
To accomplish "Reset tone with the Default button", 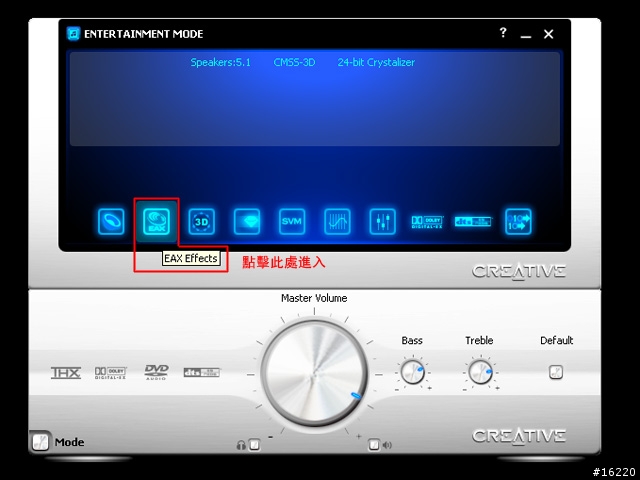I will [556, 372].
